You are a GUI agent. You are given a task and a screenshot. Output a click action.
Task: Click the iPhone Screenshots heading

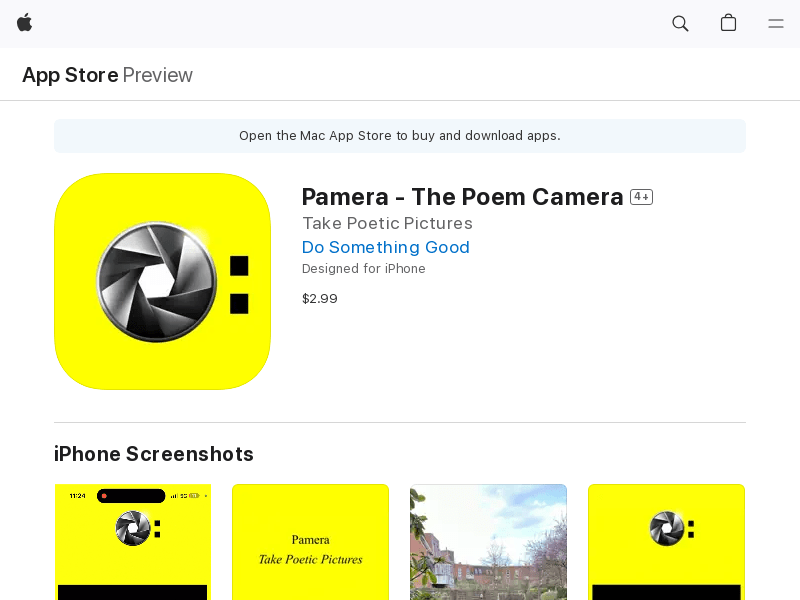coord(153,454)
